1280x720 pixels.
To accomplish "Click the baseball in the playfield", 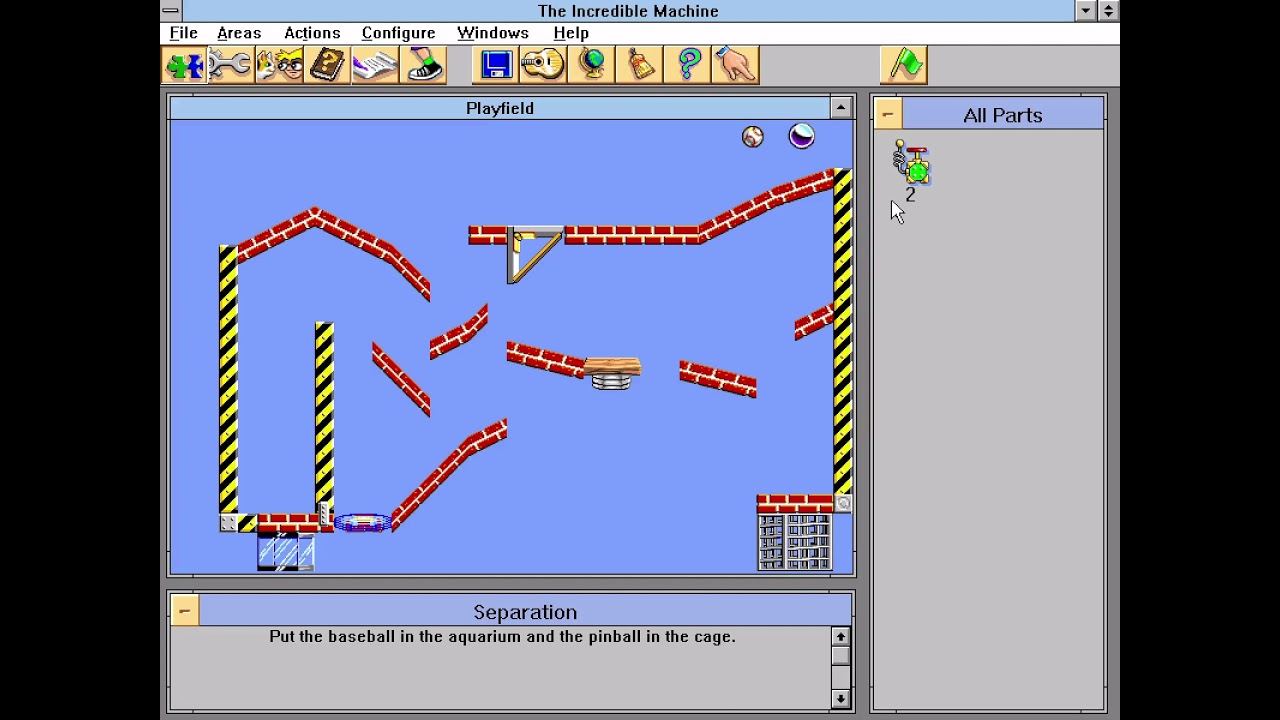I will [x=753, y=137].
